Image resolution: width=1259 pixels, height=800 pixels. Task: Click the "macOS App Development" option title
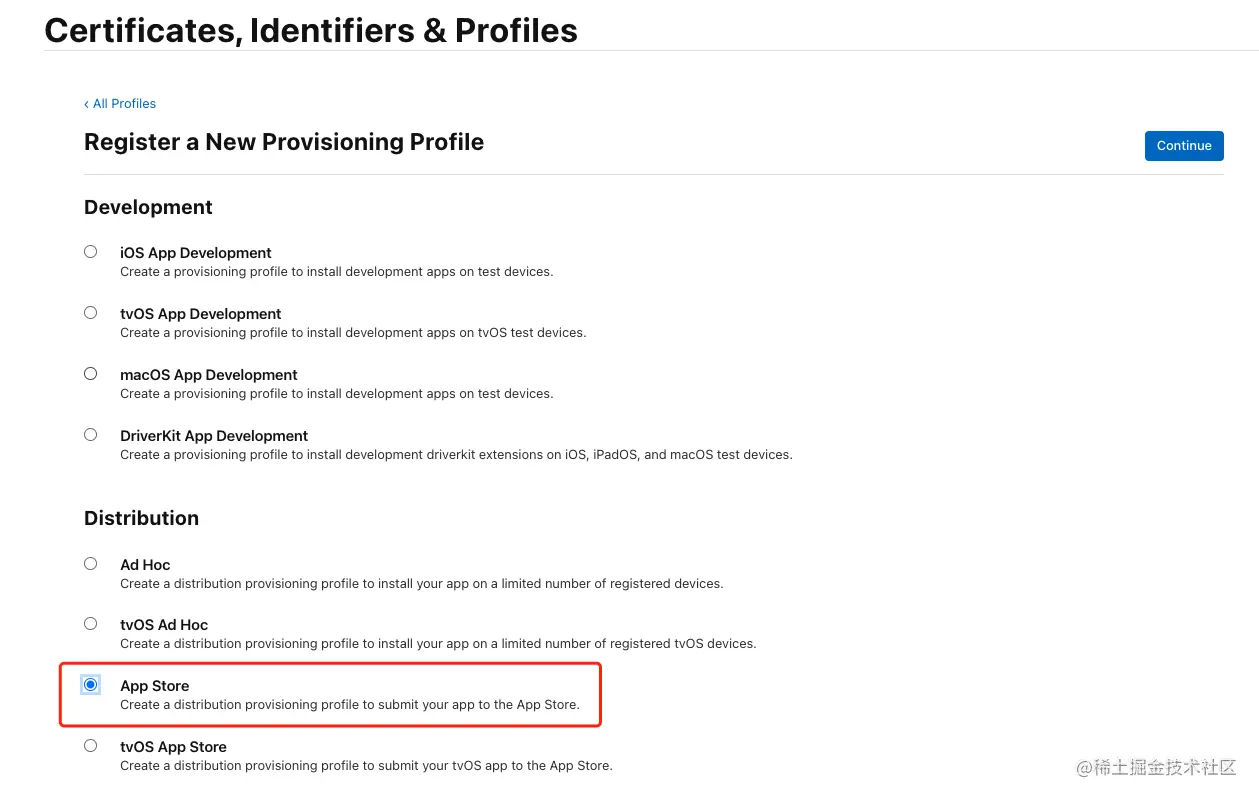point(209,375)
